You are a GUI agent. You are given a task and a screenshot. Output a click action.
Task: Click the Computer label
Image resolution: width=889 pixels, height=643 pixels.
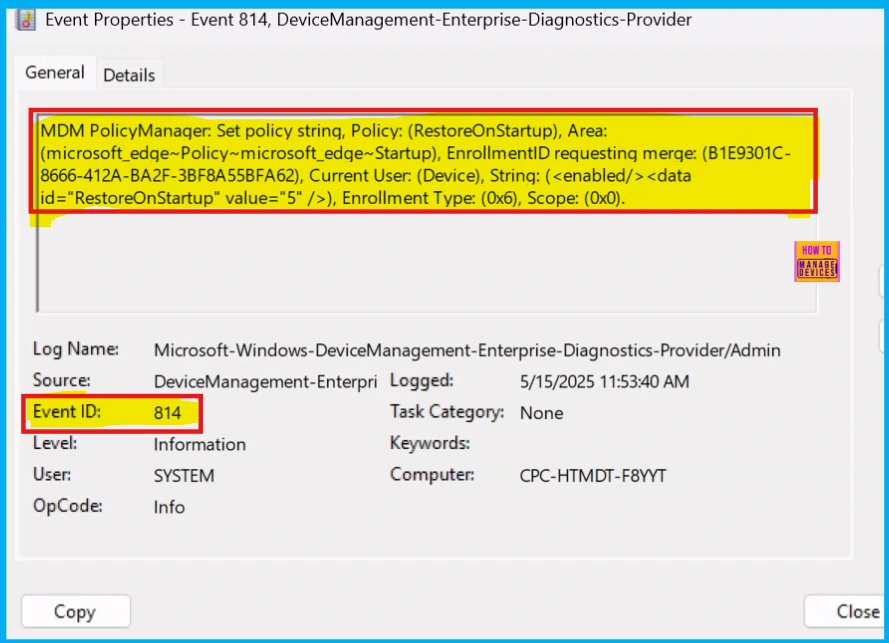pos(432,474)
